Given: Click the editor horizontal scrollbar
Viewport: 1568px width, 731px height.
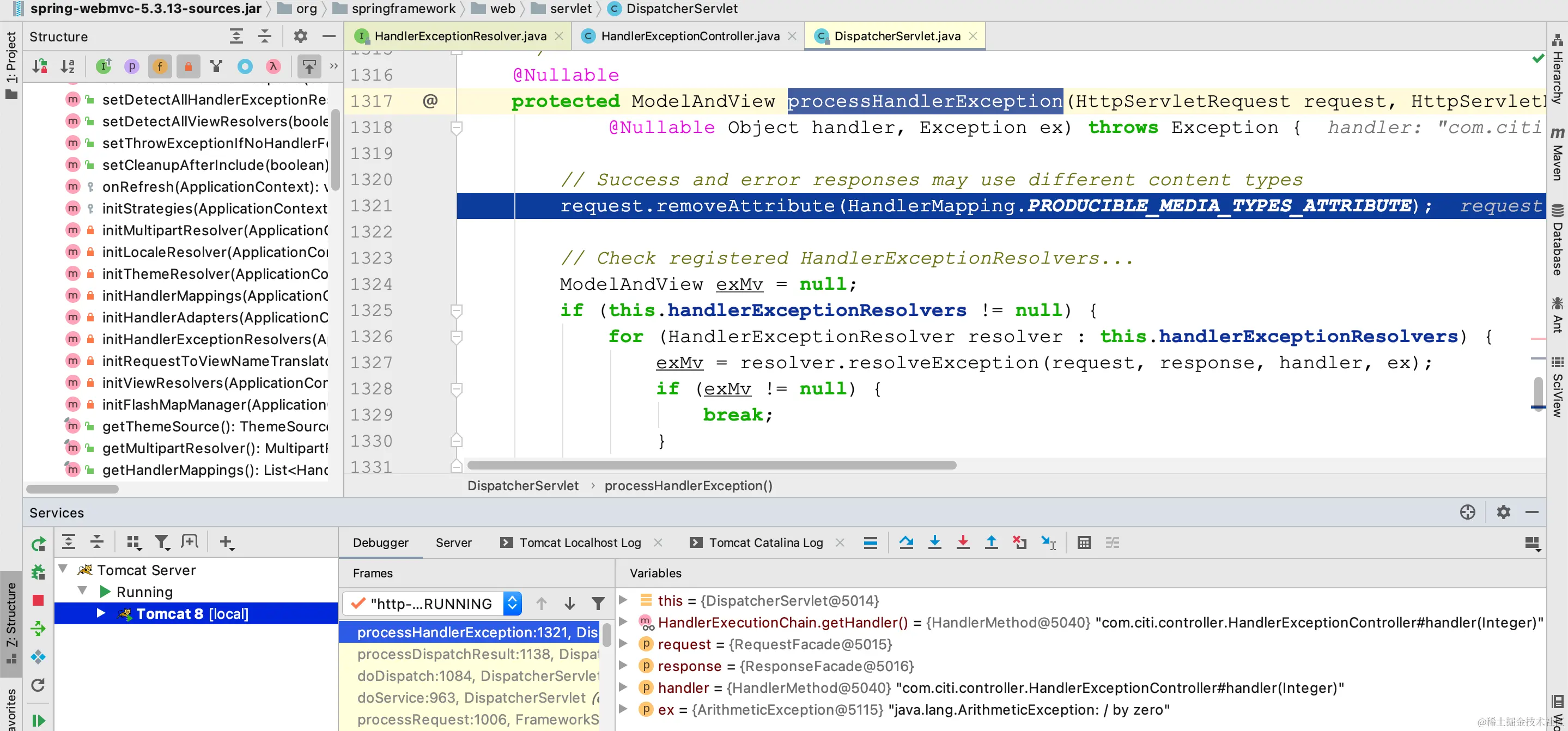Looking at the screenshot, I should click(711, 465).
